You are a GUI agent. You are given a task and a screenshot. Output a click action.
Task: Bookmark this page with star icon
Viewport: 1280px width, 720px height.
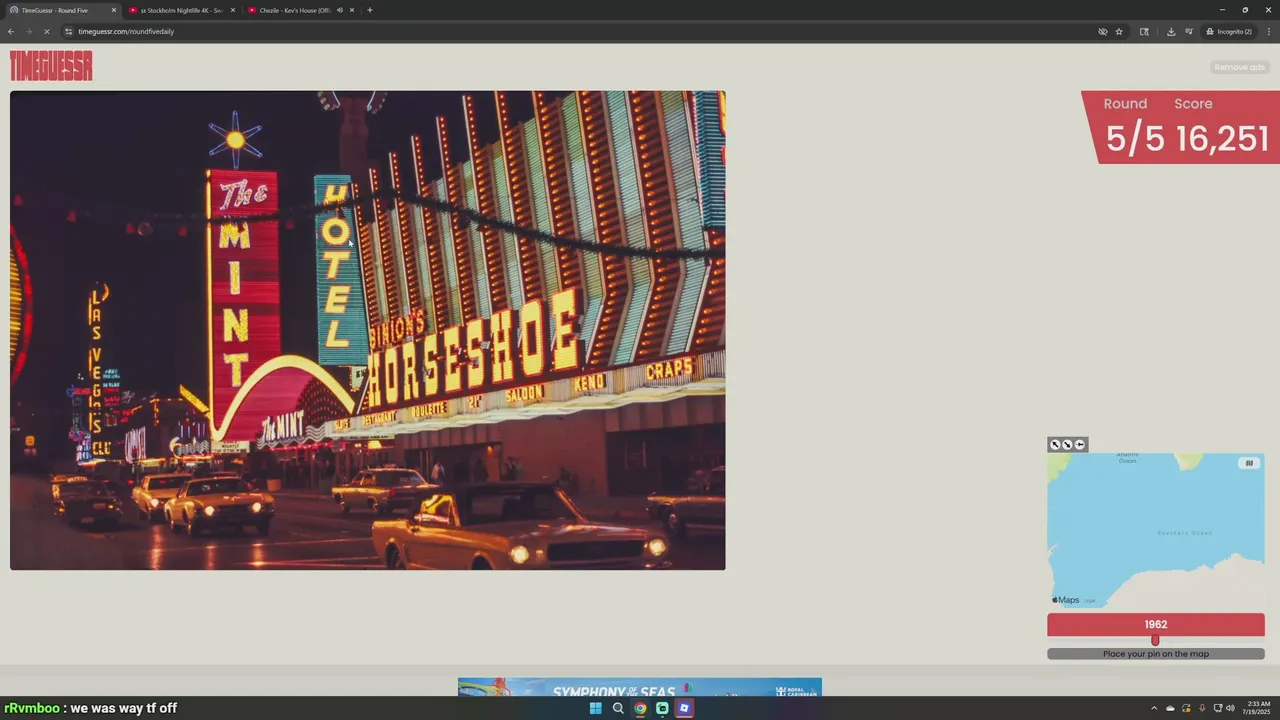[1118, 32]
